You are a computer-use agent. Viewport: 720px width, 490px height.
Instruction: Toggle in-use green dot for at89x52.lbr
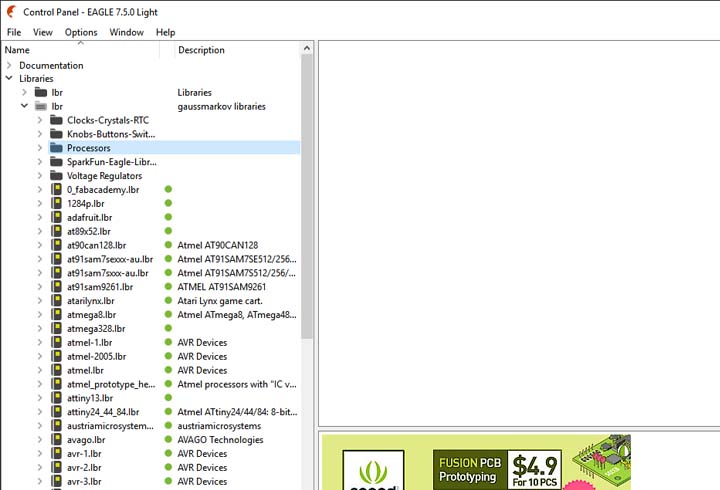tap(169, 231)
